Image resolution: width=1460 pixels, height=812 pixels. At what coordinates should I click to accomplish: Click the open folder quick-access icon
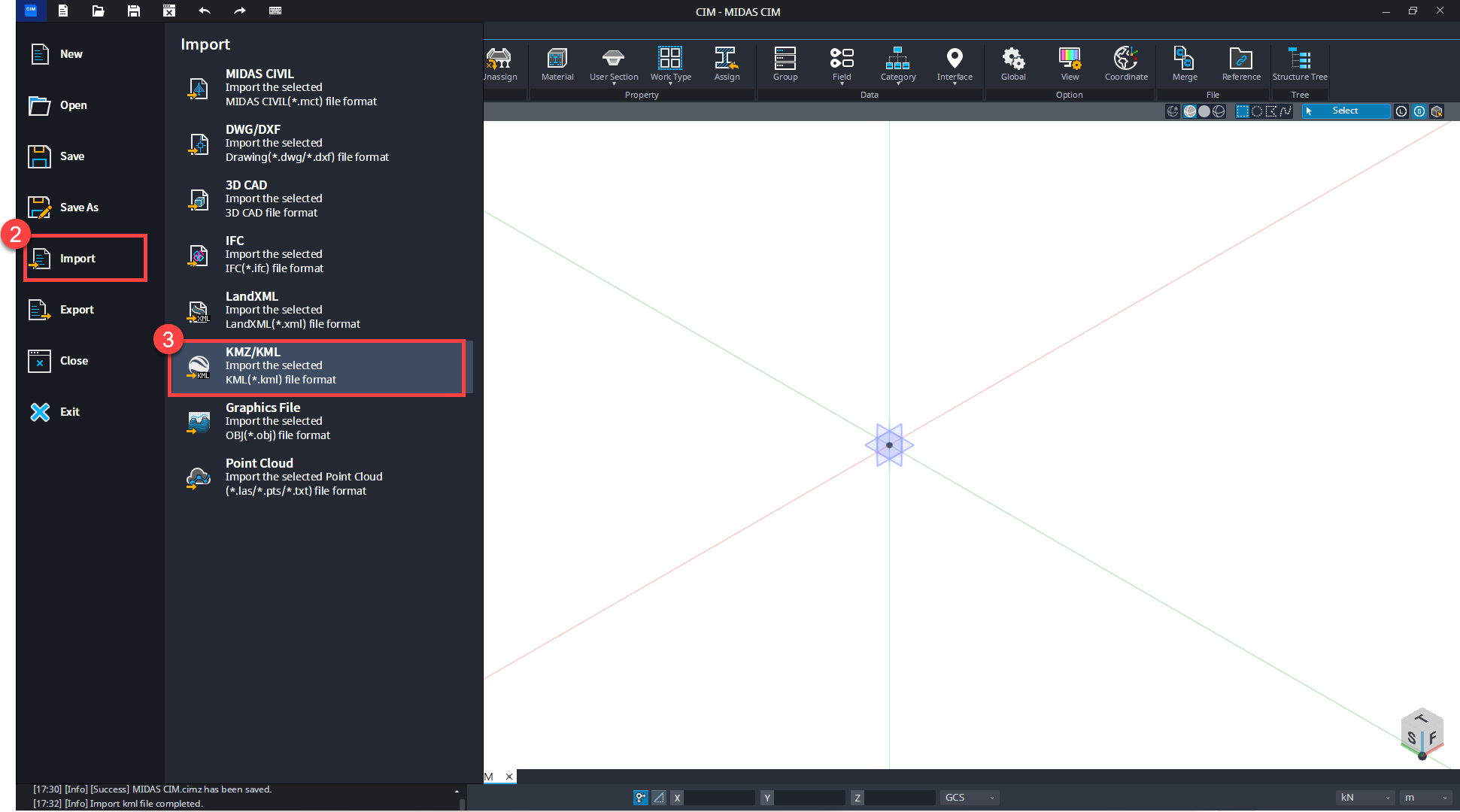[98, 11]
